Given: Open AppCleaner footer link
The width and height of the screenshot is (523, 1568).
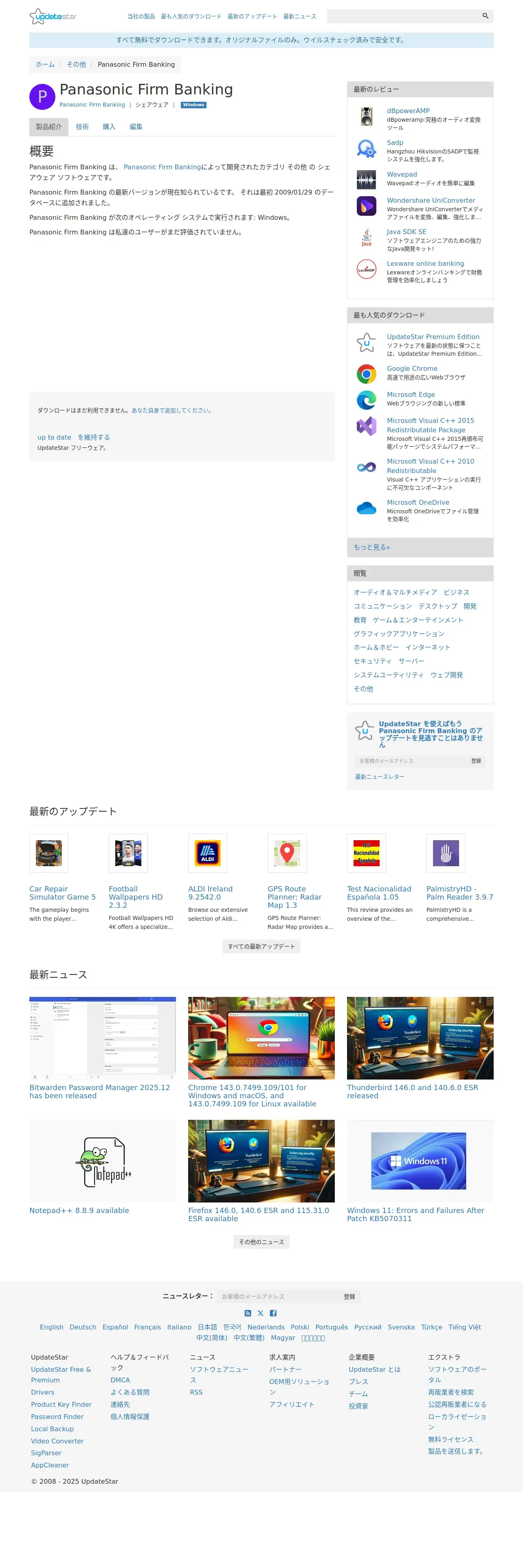Looking at the screenshot, I should 50,1465.
